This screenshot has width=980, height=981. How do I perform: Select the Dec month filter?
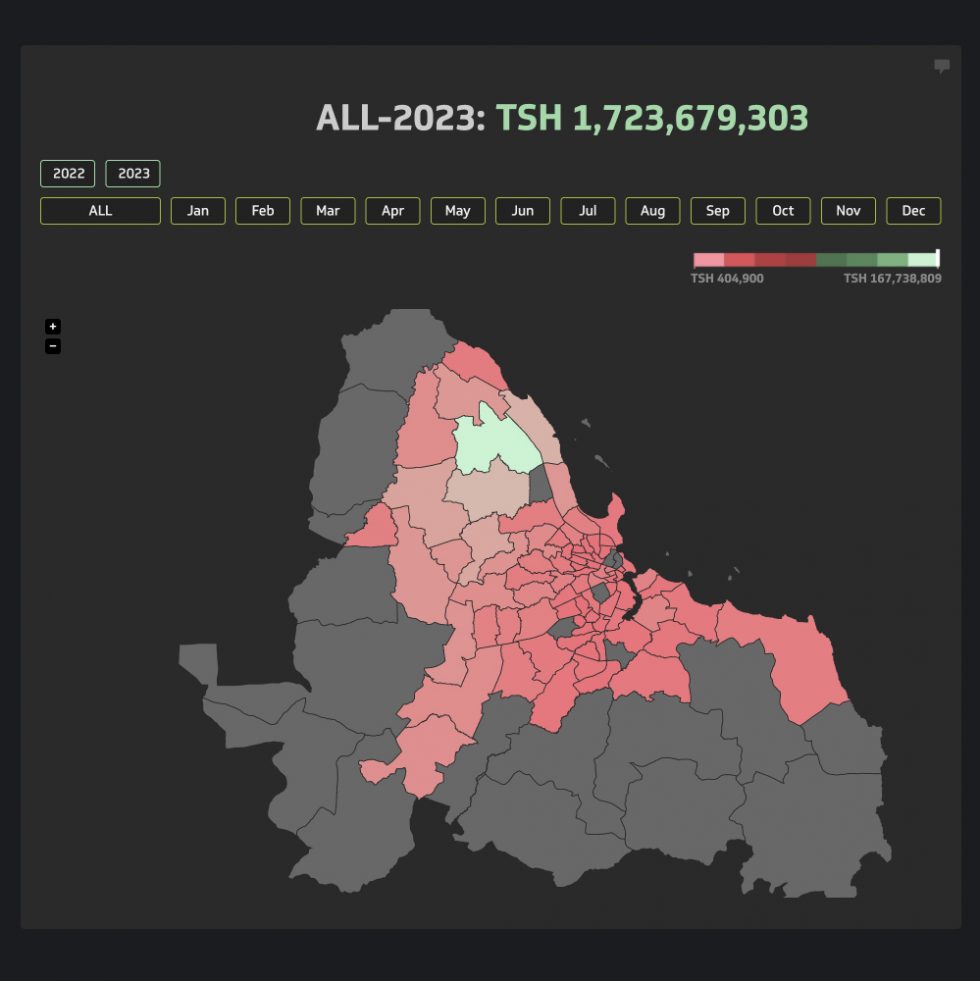[913, 211]
